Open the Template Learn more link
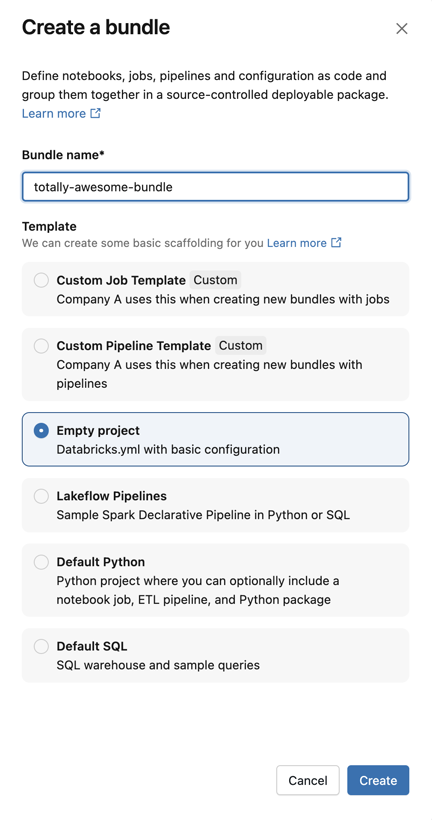 pos(297,243)
